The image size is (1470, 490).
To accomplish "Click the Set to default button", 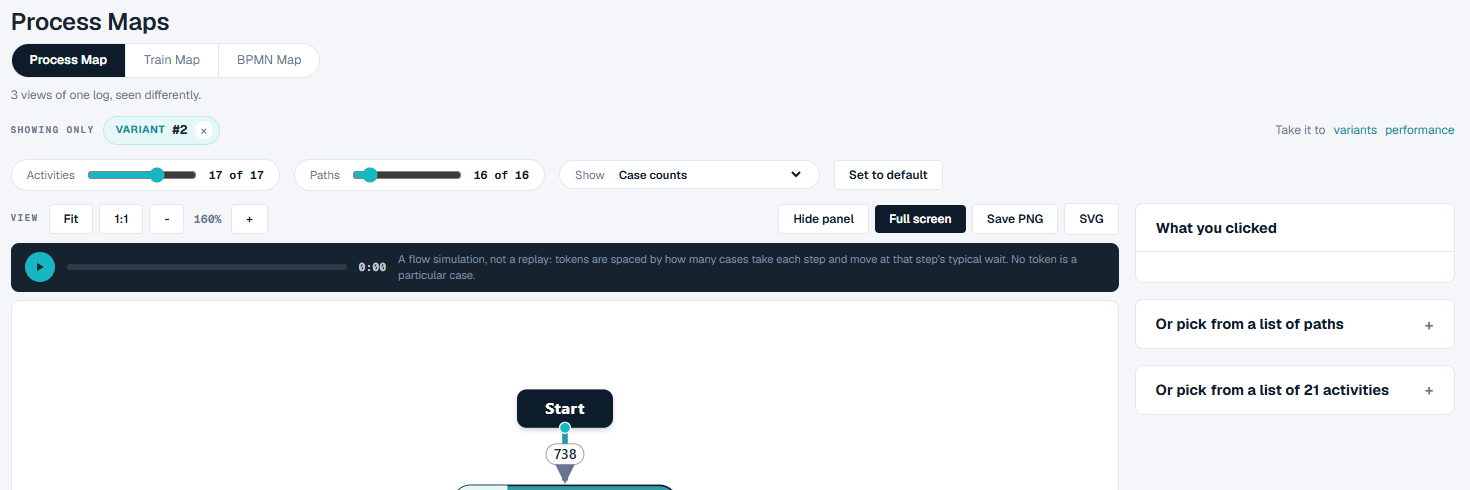I will coord(888,175).
